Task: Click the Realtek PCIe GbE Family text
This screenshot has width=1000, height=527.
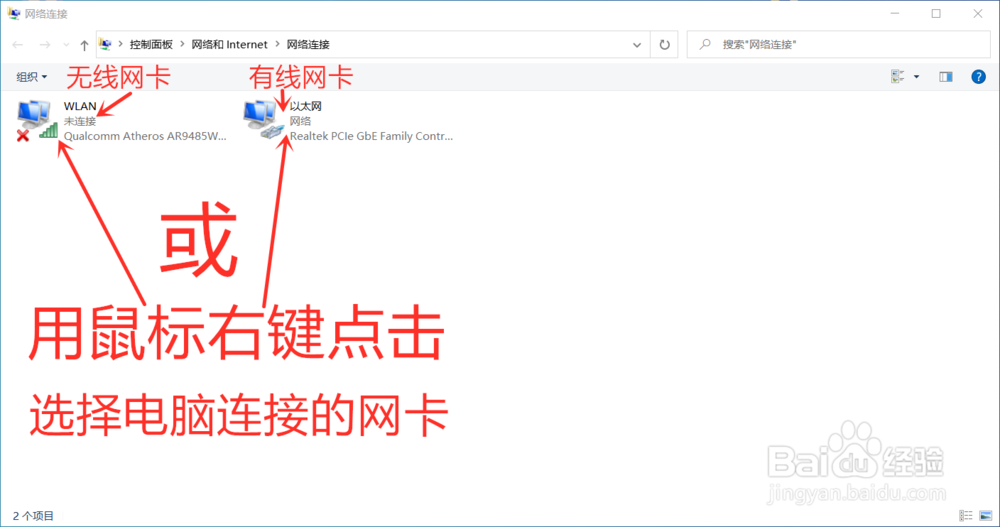Action: coord(371,136)
